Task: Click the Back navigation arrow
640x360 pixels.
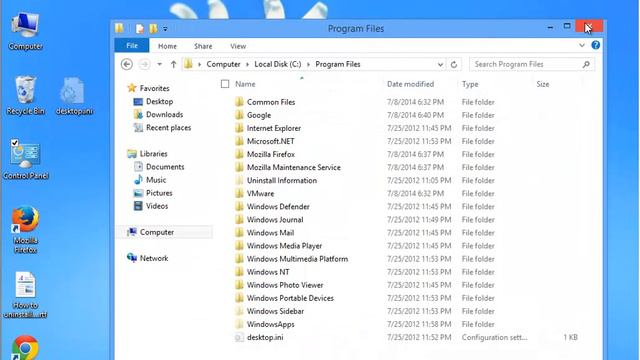Action: 127,64
